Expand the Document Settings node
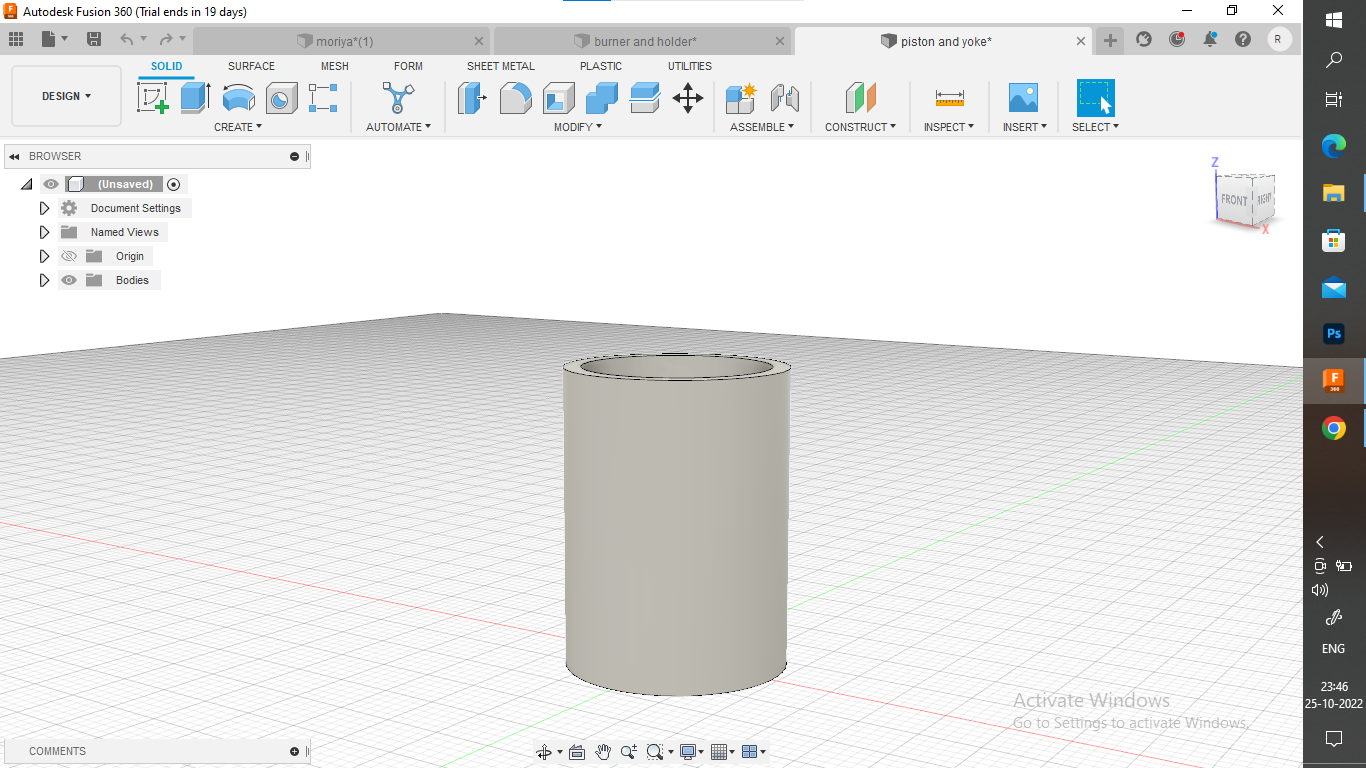1366x768 pixels. 44,209
